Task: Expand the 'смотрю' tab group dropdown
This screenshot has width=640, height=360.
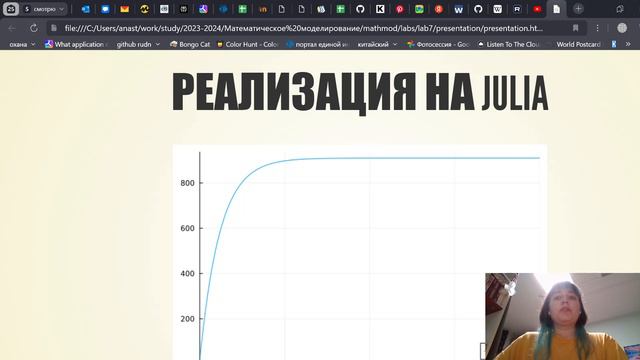Action: pyautogui.click(x=44, y=9)
